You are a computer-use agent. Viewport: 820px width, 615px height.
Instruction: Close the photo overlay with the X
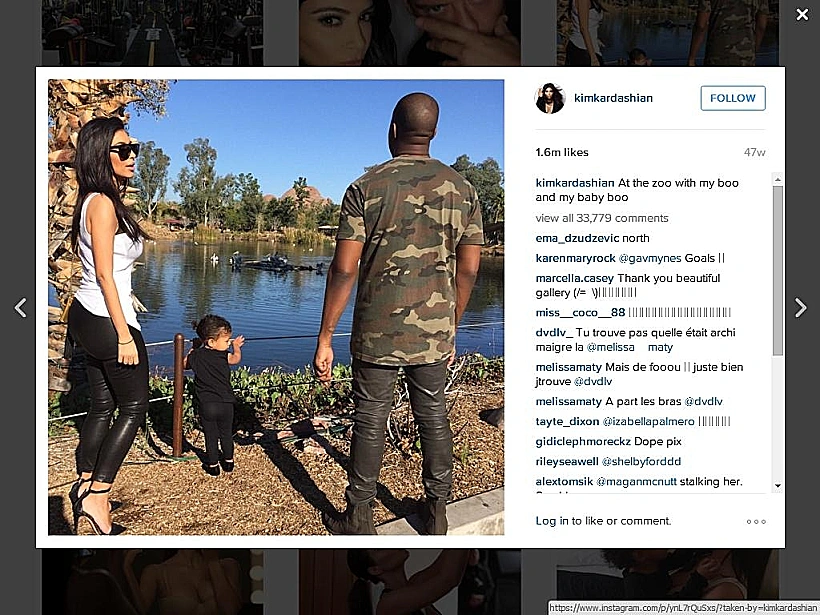coord(802,15)
